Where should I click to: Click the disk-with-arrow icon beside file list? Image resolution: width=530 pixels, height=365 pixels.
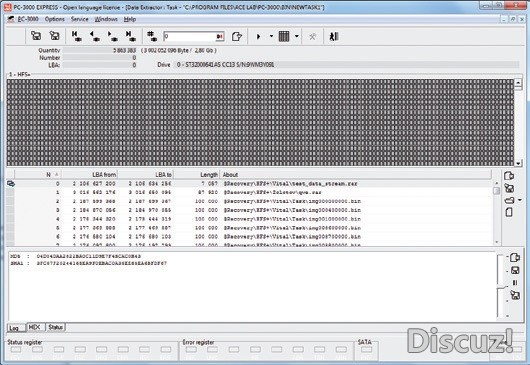509,188
